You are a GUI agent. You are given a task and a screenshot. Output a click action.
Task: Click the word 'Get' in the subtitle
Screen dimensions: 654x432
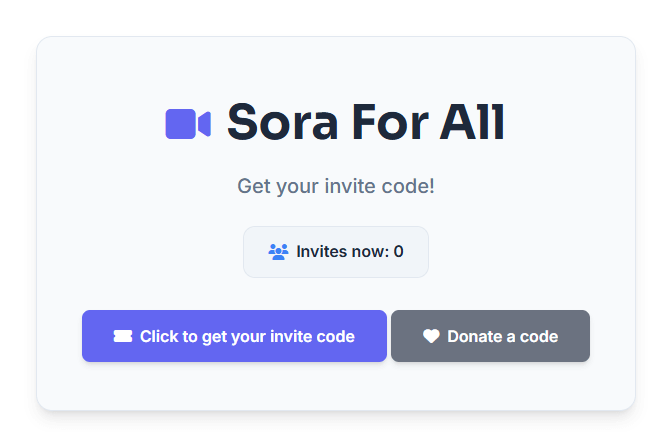coord(252,186)
